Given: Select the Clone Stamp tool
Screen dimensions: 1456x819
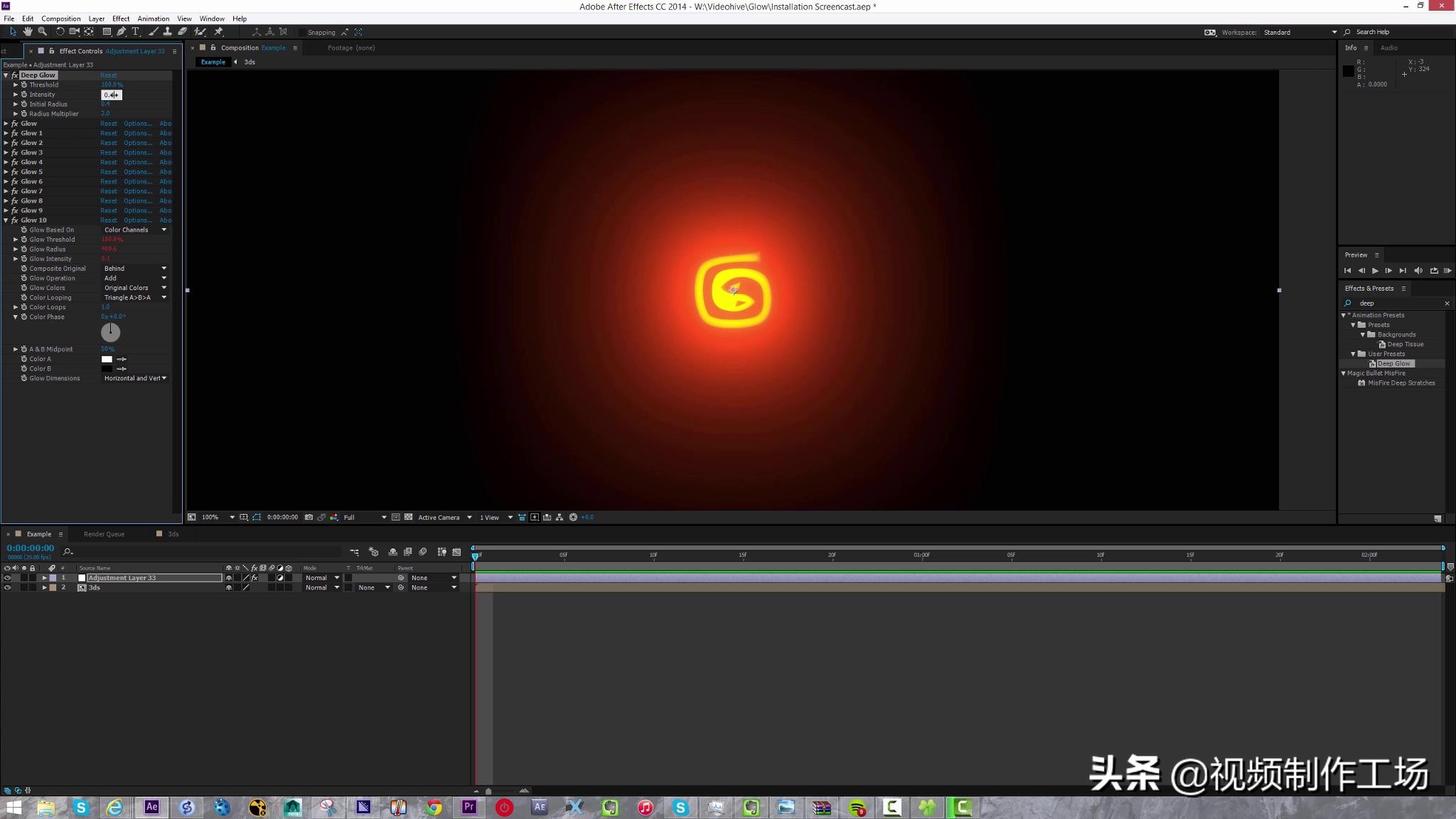Looking at the screenshot, I should (x=168, y=31).
